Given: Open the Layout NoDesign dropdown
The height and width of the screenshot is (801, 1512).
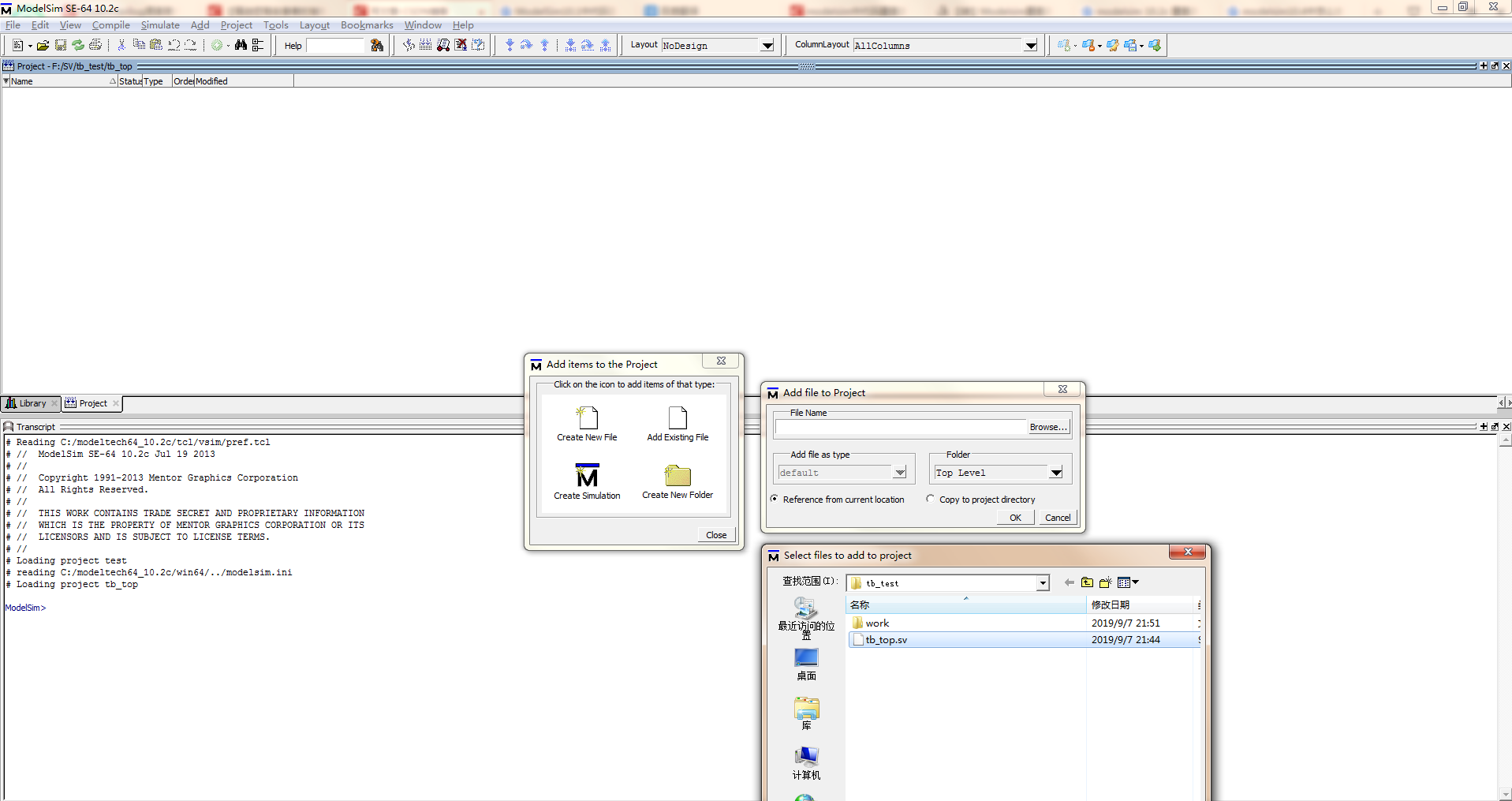Looking at the screenshot, I should click(x=767, y=45).
